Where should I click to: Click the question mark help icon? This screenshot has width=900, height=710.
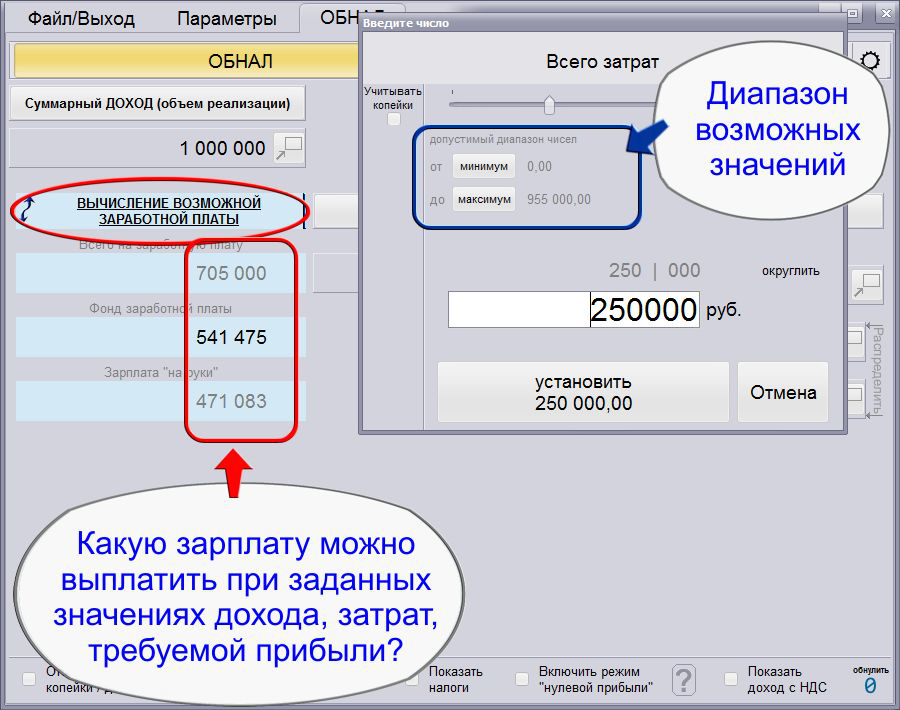coord(683,680)
